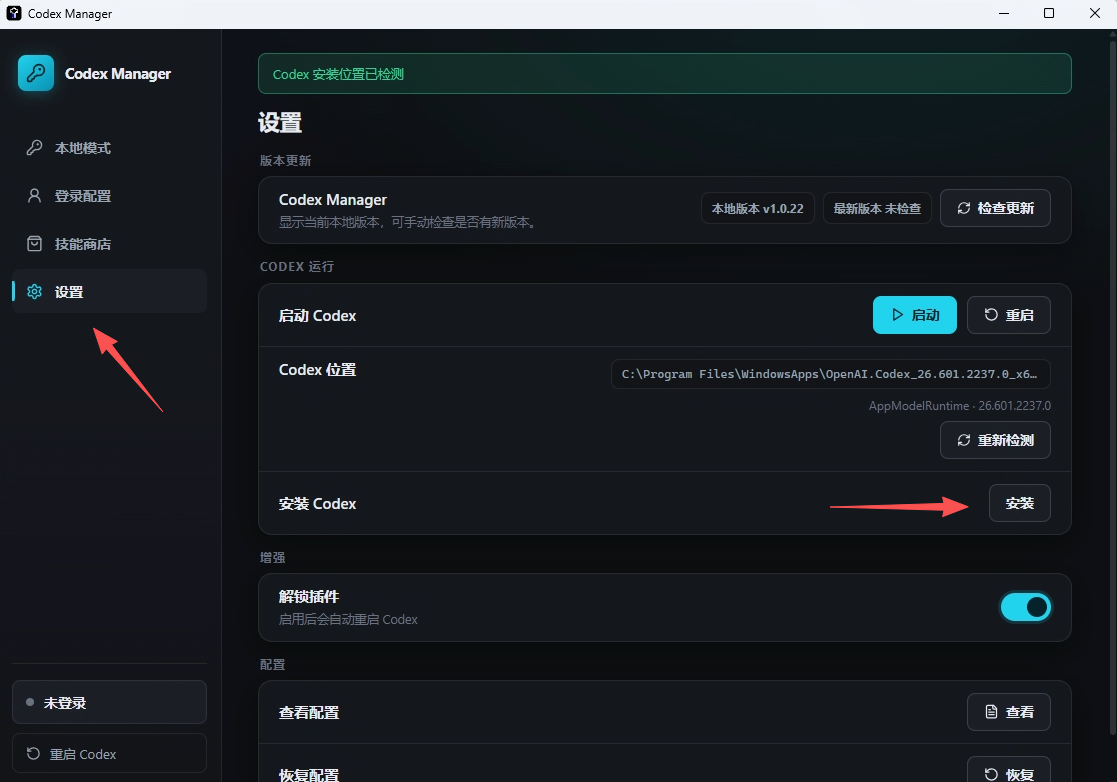Click the shopping bag icon next to 技能商店

34,244
